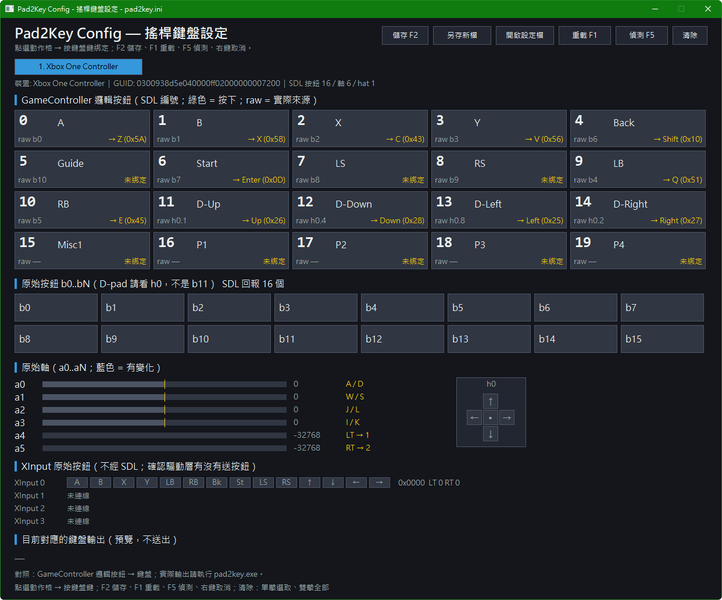Click the W / S axis binding
The height and width of the screenshot is (600, 722).
pyautogui.click(x=355, y=397)
